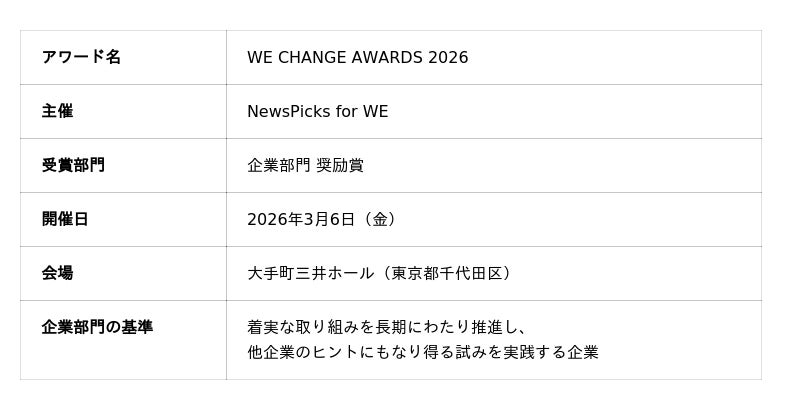The width and height of the screenshot is (800, 410).
Task: Click the year 2026 in the award name
Action: click(447, 57)
